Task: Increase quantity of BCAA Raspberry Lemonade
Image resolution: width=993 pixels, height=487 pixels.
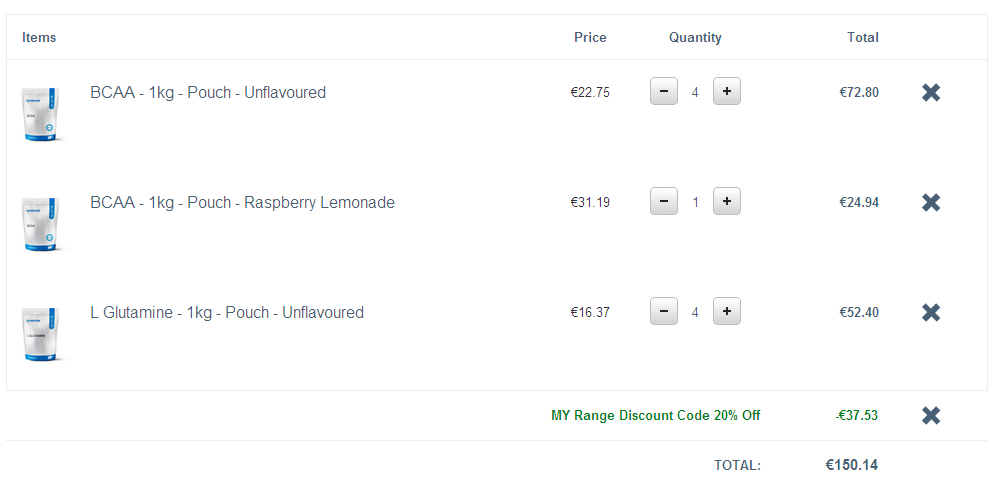Action: tap(726, 202)
